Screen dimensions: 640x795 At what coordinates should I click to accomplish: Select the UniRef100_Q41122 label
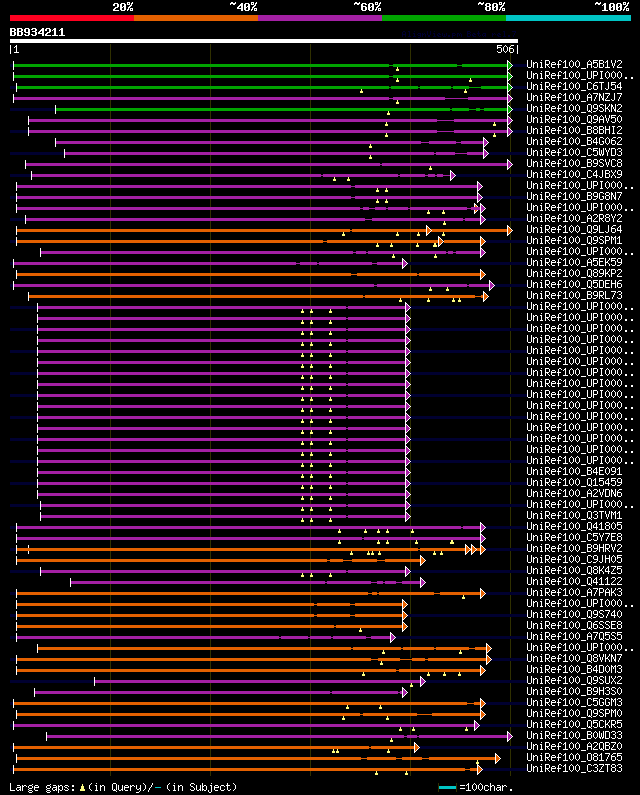tap(574, 582)
